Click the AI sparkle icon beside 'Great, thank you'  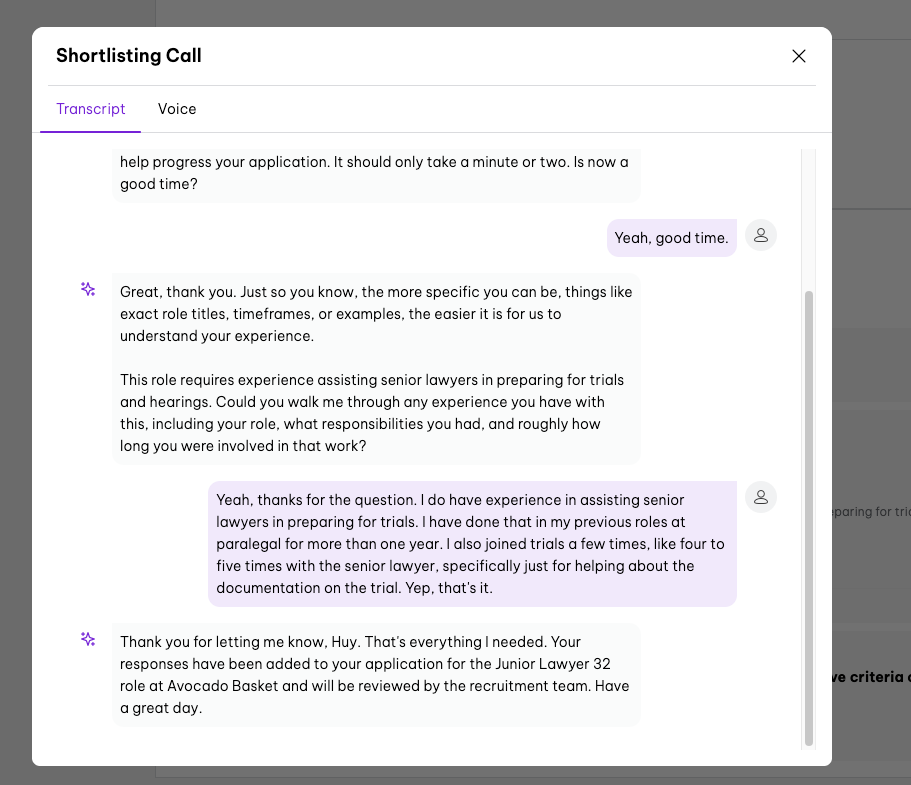pyautogui.click(x=88, y=289)
